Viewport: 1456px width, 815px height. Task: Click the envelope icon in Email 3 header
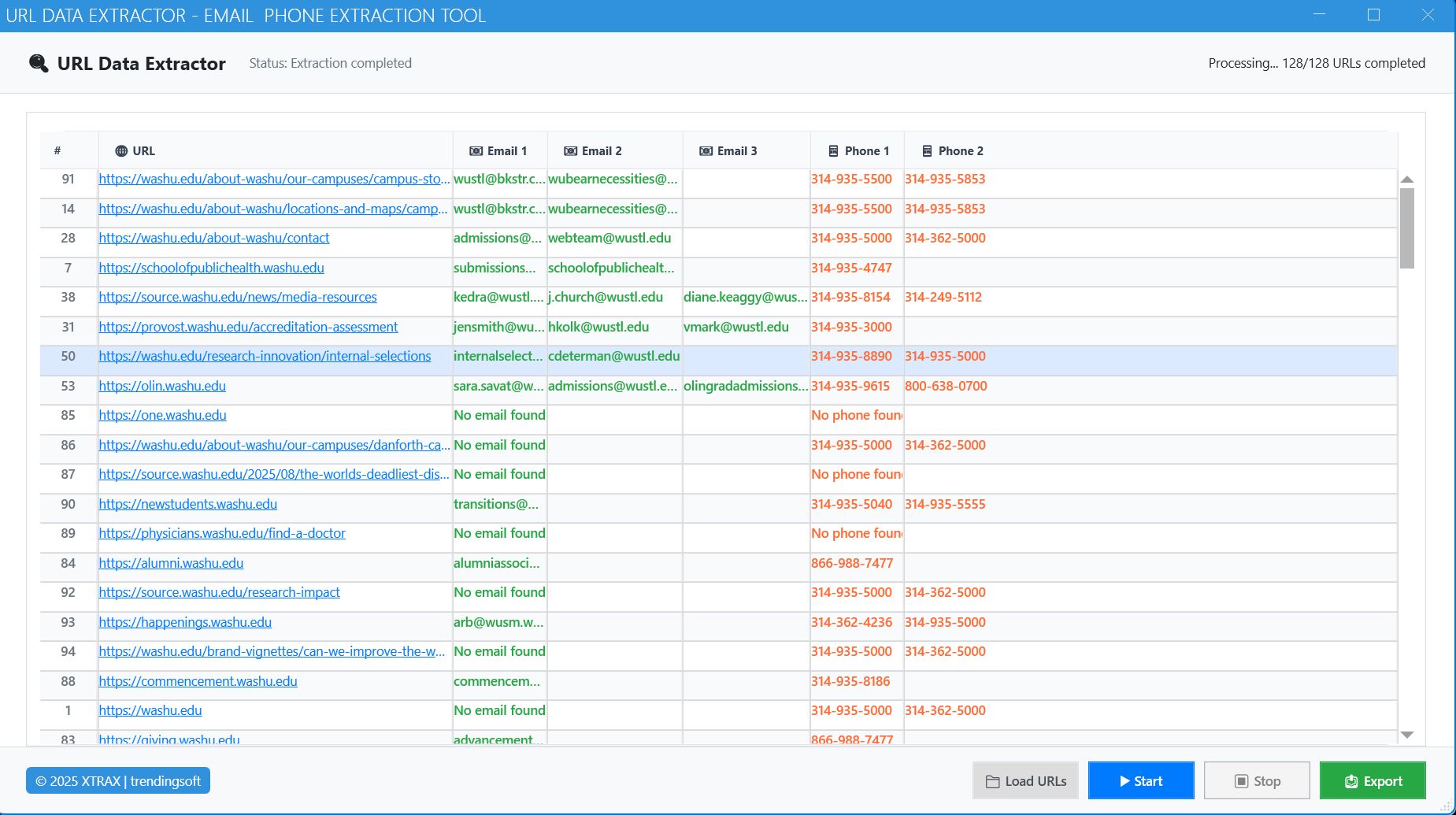[706, 151]
